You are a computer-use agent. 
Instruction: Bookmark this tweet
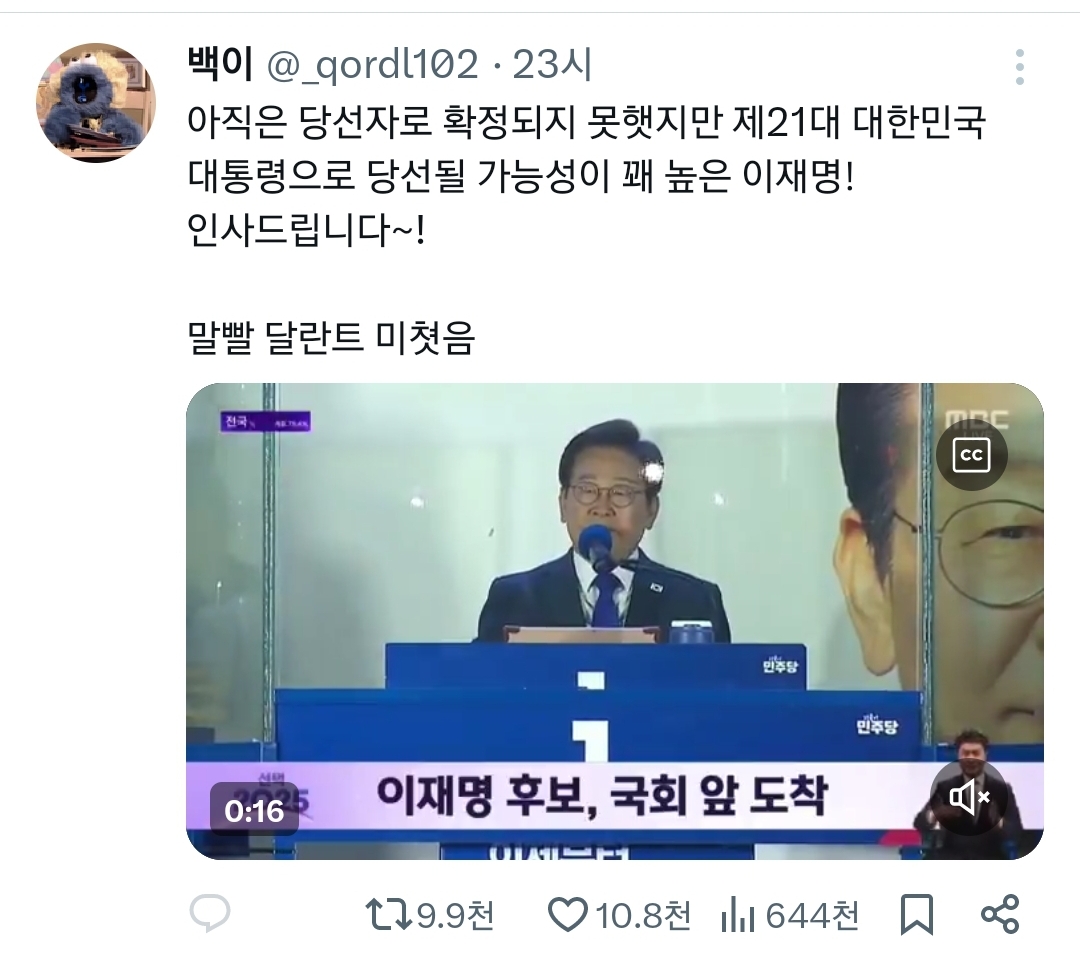tap(917, 915)
